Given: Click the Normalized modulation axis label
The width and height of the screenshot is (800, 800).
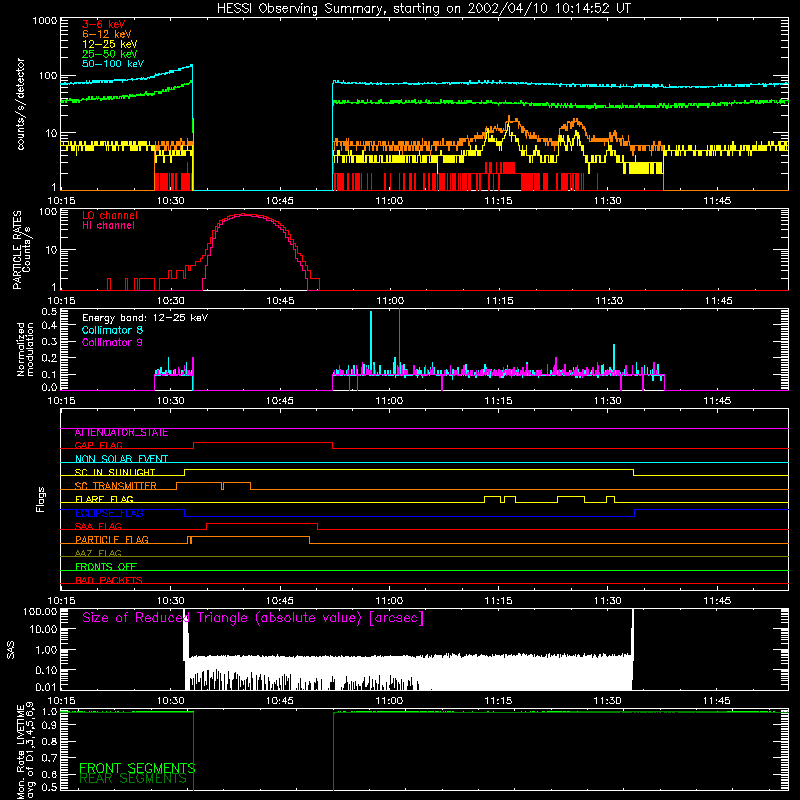Looking at the screenshot, I should pos(25,349).
